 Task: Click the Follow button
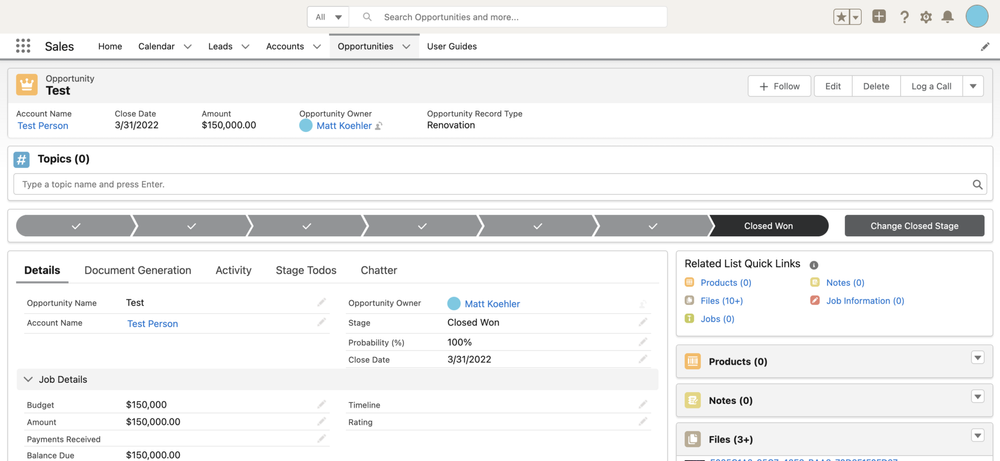(779, 86)
